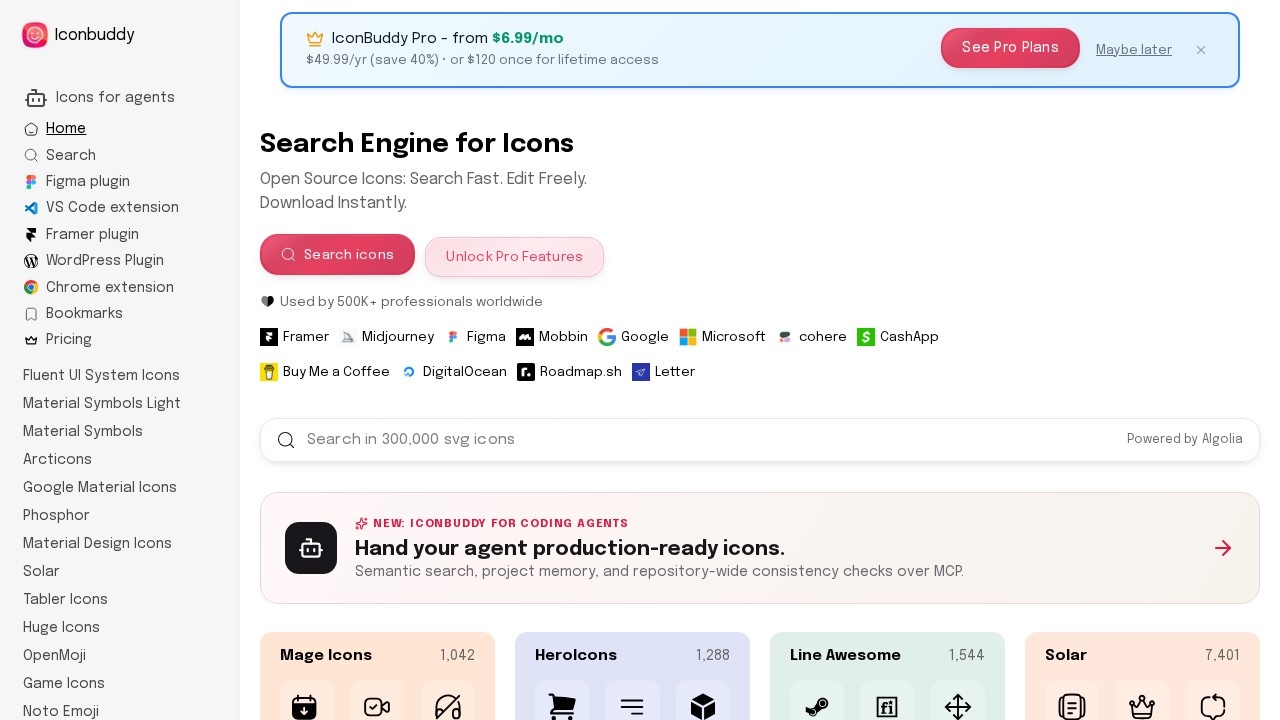Click the Figma plugin icon
Viewport: 1280px width, 720px height.
tap(31, 182)
